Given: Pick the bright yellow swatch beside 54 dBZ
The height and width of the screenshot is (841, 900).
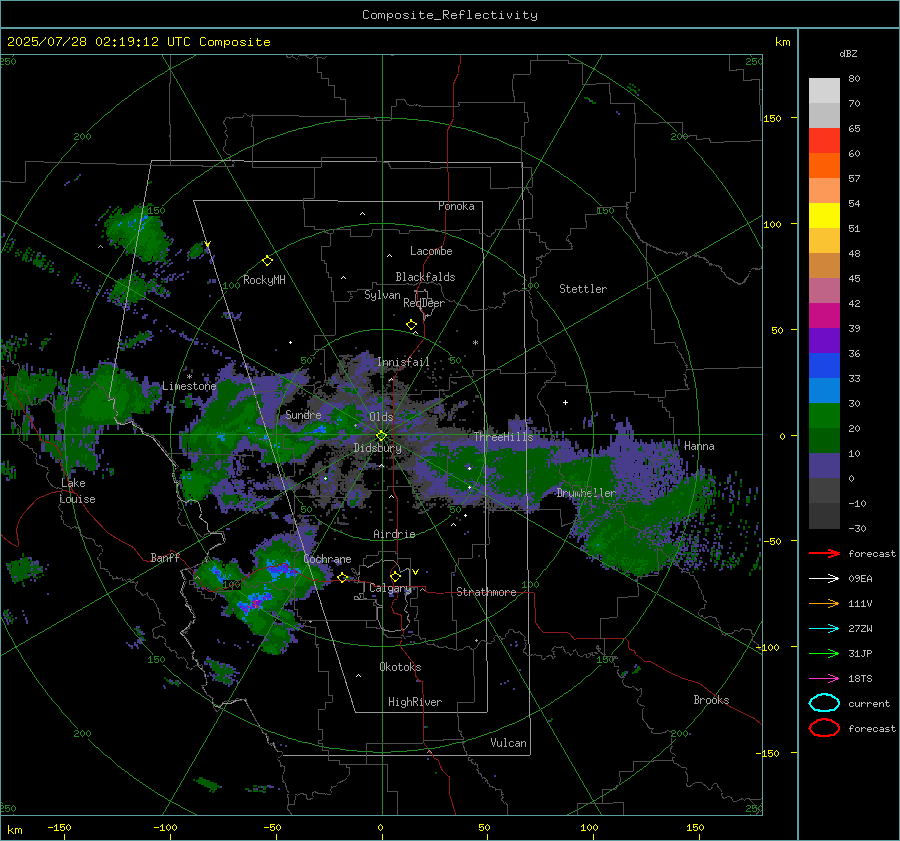Looking at the screenshot, I should tap(824, 215).
